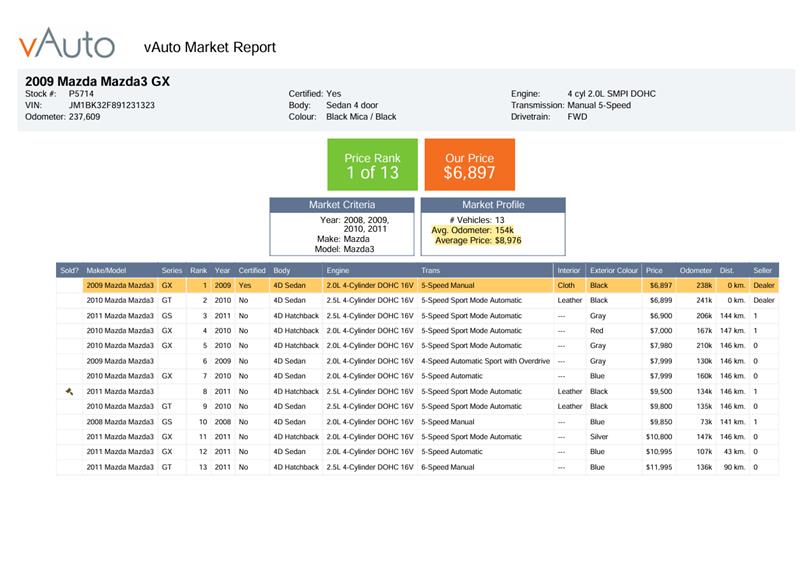This screenshot has height=575, width=800.
Task: Click the 43 km. distance cell
Action: point(735,452)
